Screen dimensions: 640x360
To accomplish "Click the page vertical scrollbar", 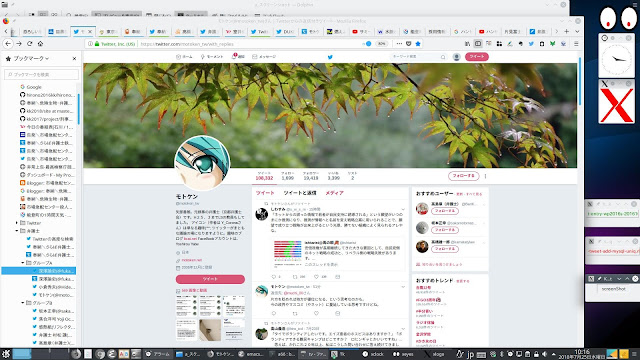I will tap(580, 81).
